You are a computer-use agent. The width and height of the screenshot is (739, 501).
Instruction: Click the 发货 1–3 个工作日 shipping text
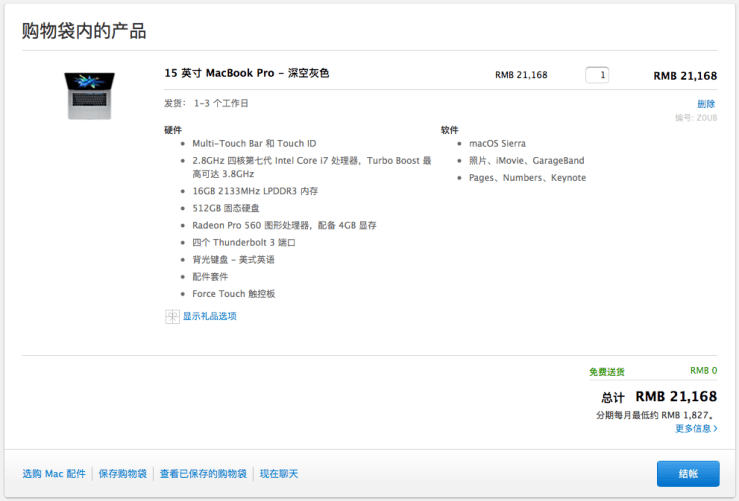(206, 103)
